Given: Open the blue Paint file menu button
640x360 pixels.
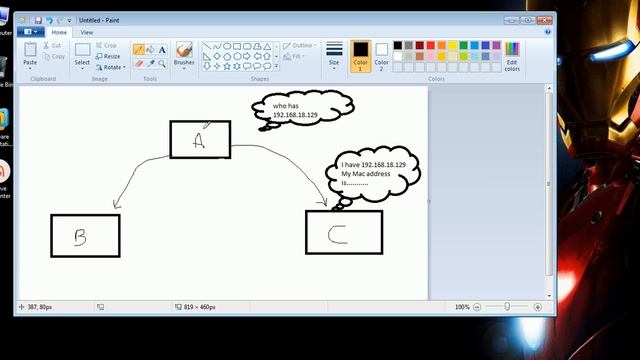Looking at the screenshot, I should point(31,32).
